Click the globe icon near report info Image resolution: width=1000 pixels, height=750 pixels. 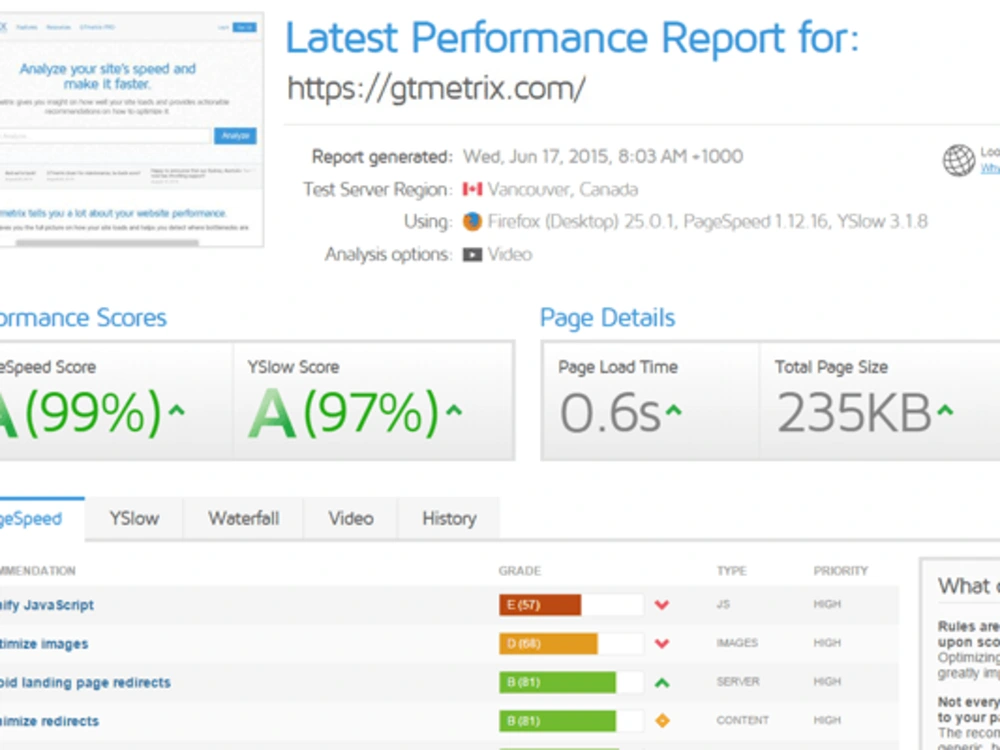point(959,160)
